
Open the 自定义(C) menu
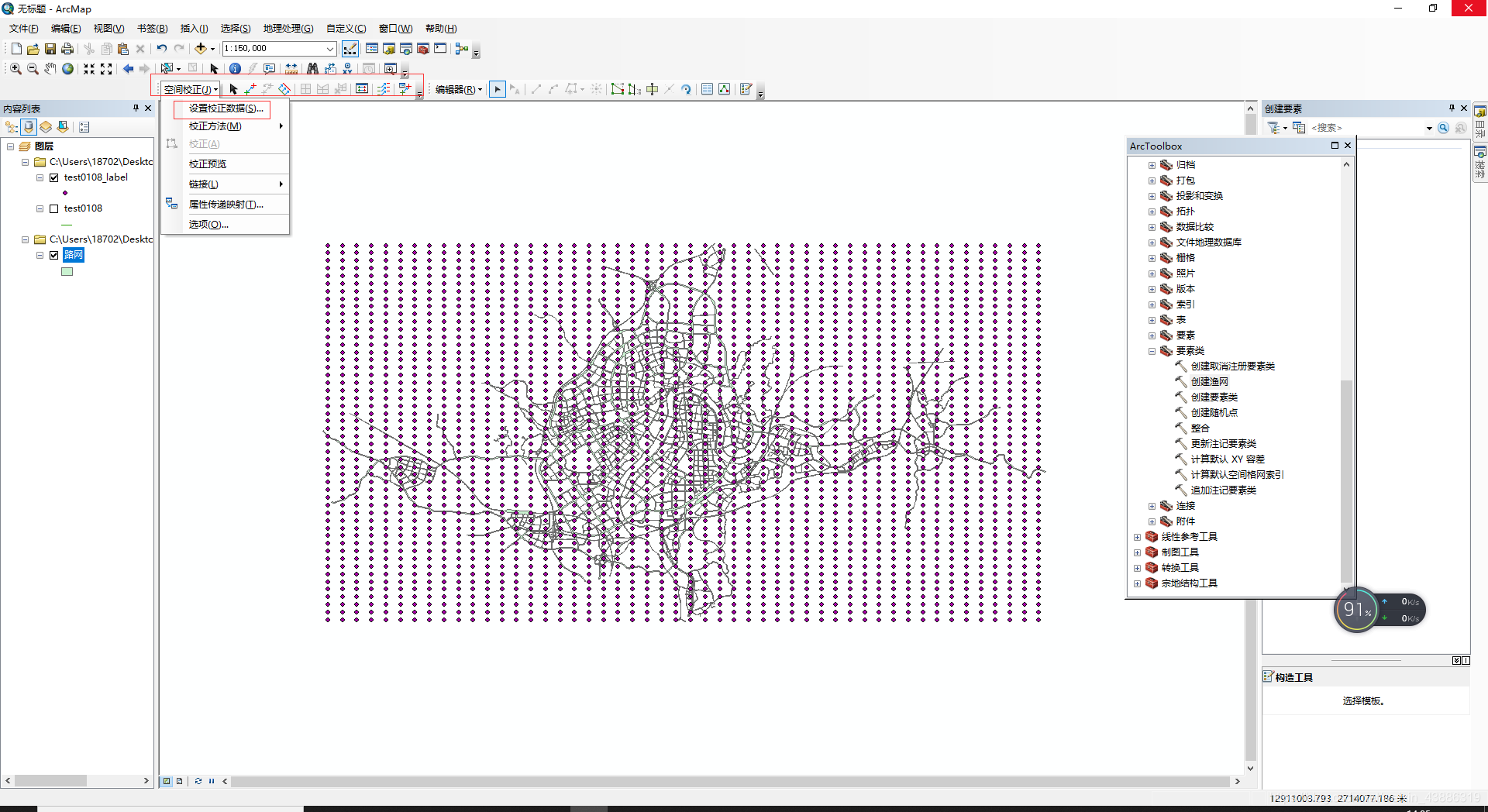click(346, 29)
